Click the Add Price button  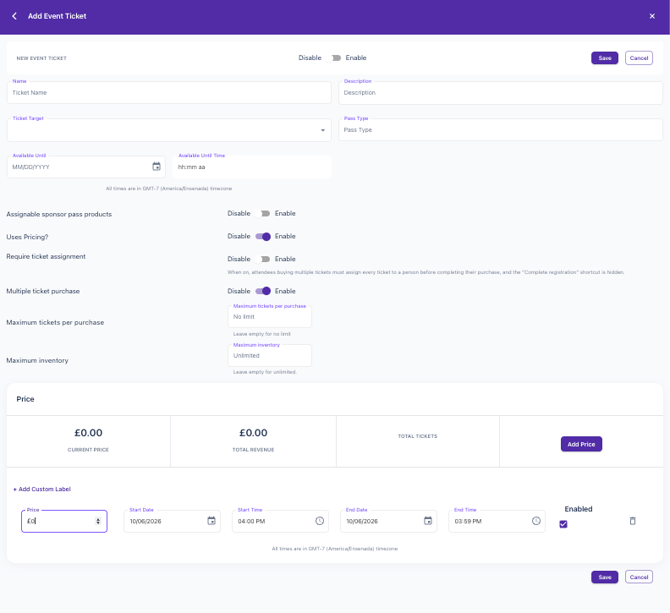tap(581, 444)
